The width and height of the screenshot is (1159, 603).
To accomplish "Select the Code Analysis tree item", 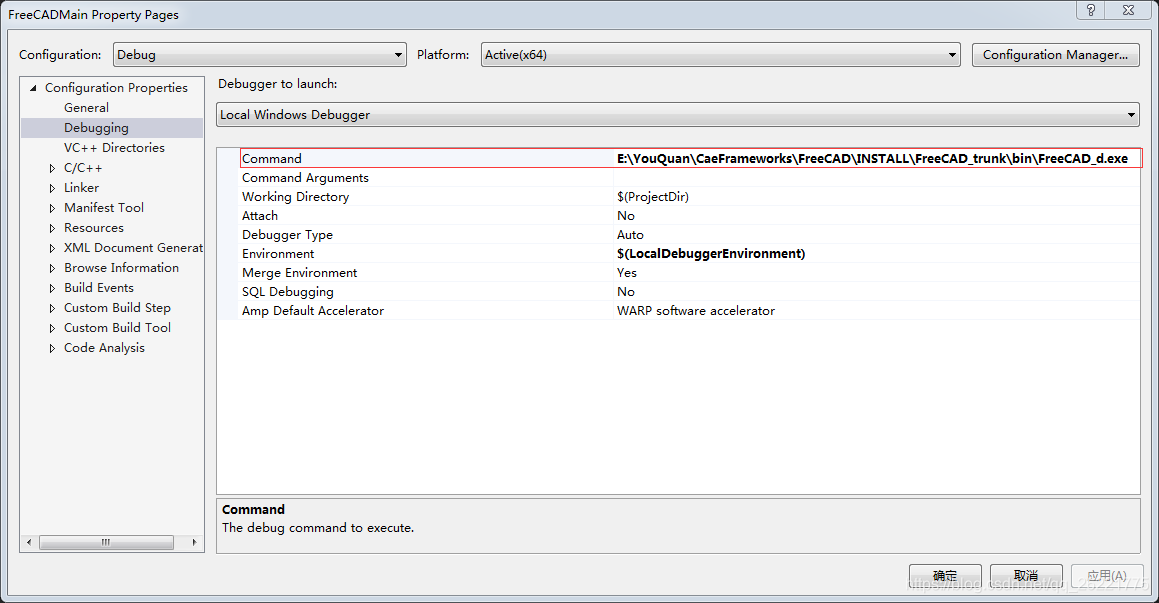I will [x=104, y=347].
